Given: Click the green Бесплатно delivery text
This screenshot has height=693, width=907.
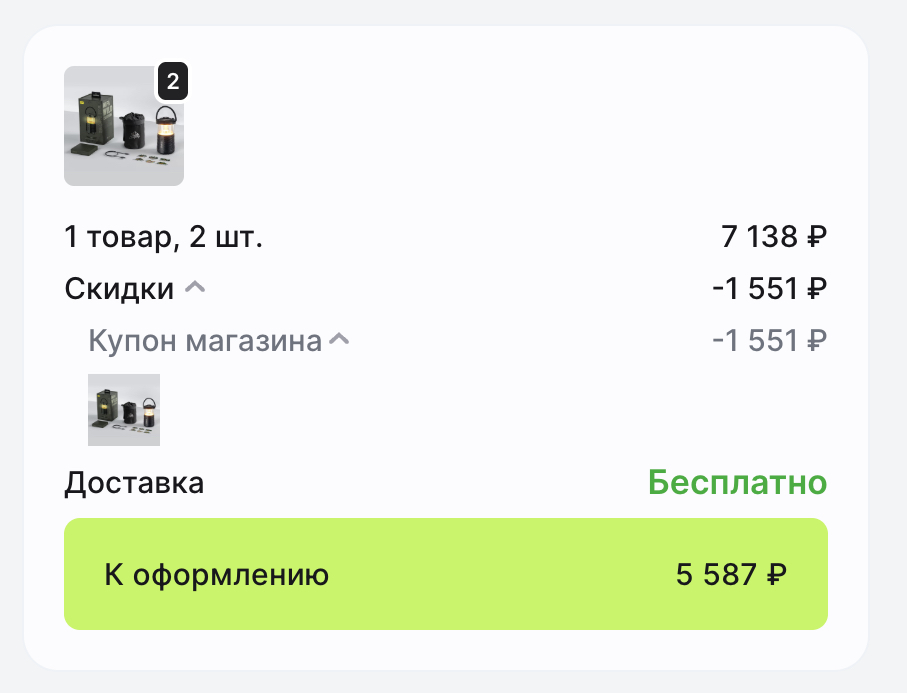Looking at the screenshot, I should click(x=737, y=483).
